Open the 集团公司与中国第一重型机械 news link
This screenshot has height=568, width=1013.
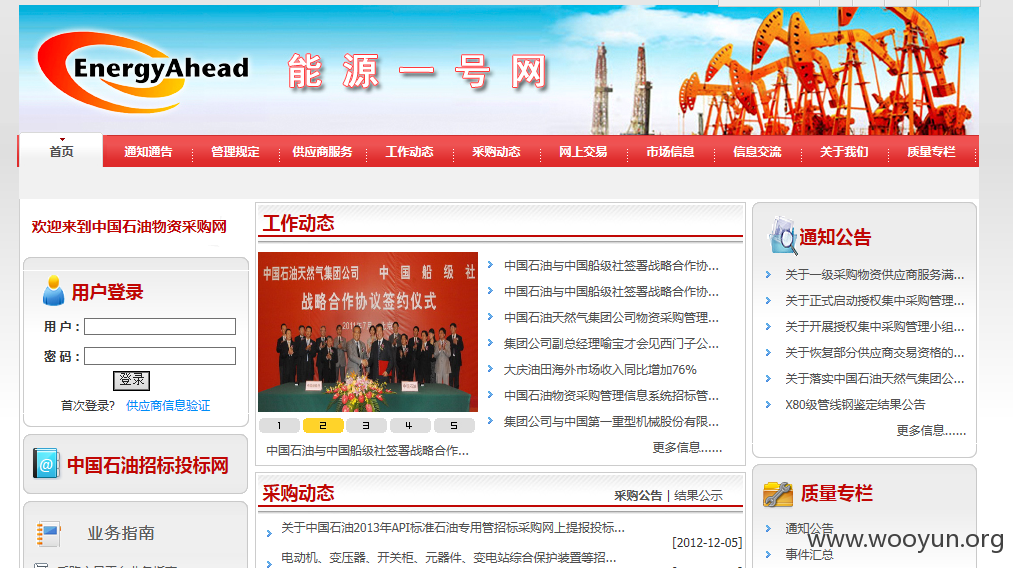[611, 421]
